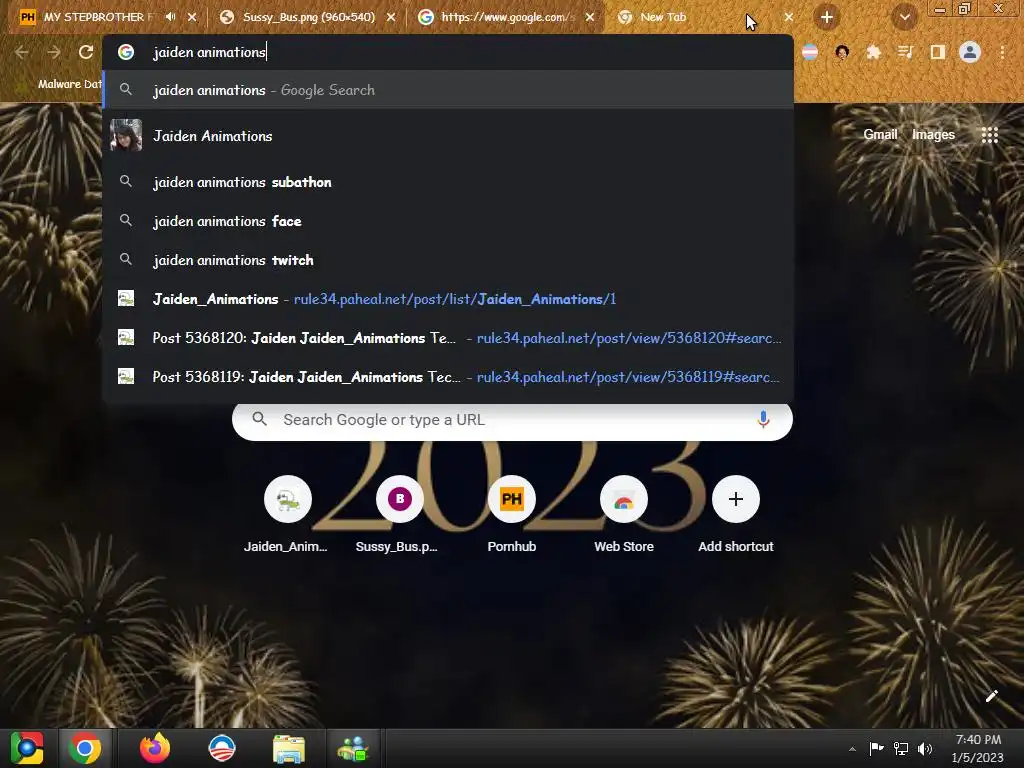This screenshot has width=1024, height=768.
Task: Click the clock showing 7:40 PM
Action: pyautogui.click(x=978, y=748)
